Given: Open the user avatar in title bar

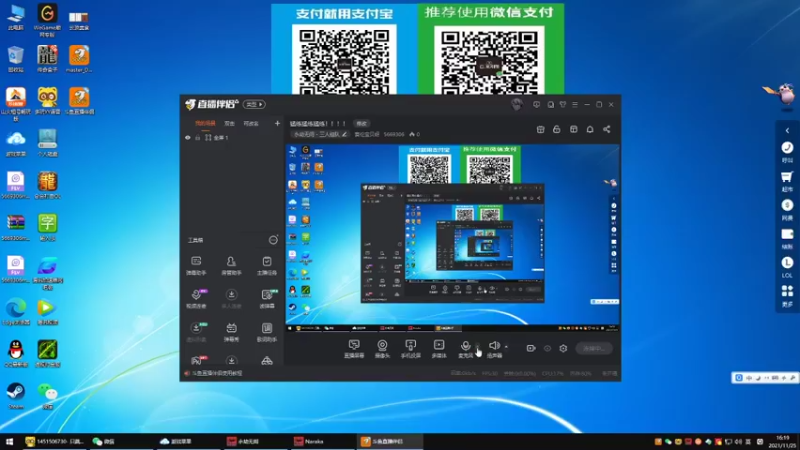Looking at the screenshot, I should [x=516, y=105].
